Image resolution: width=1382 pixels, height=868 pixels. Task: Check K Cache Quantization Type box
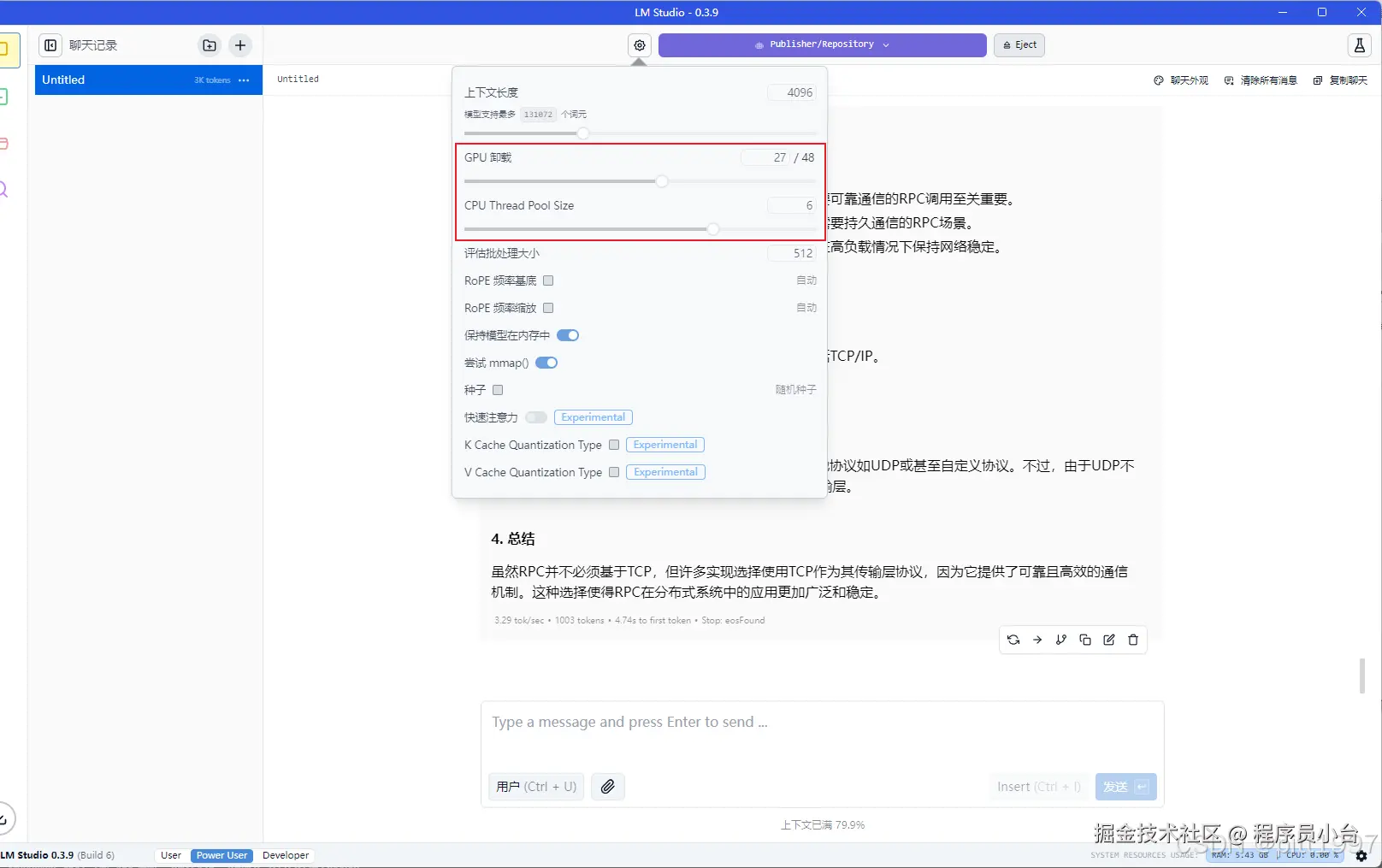point(614,445)
